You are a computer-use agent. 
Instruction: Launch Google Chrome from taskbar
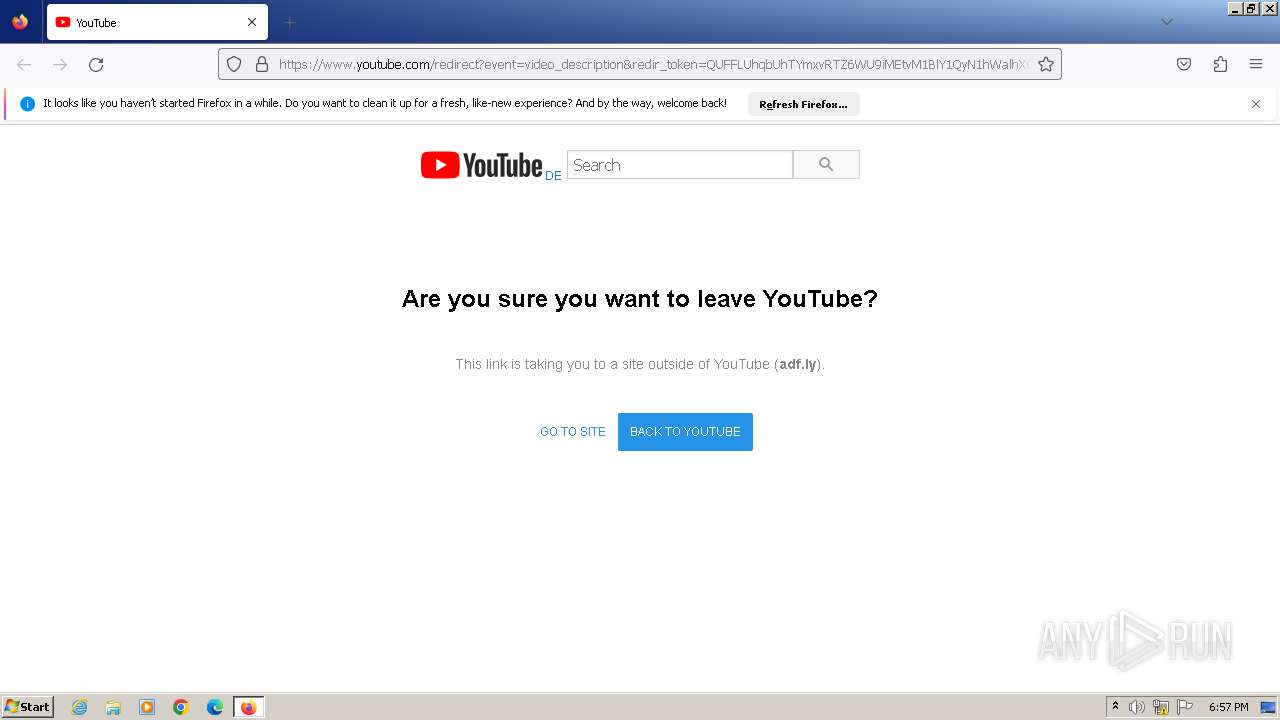181,707
